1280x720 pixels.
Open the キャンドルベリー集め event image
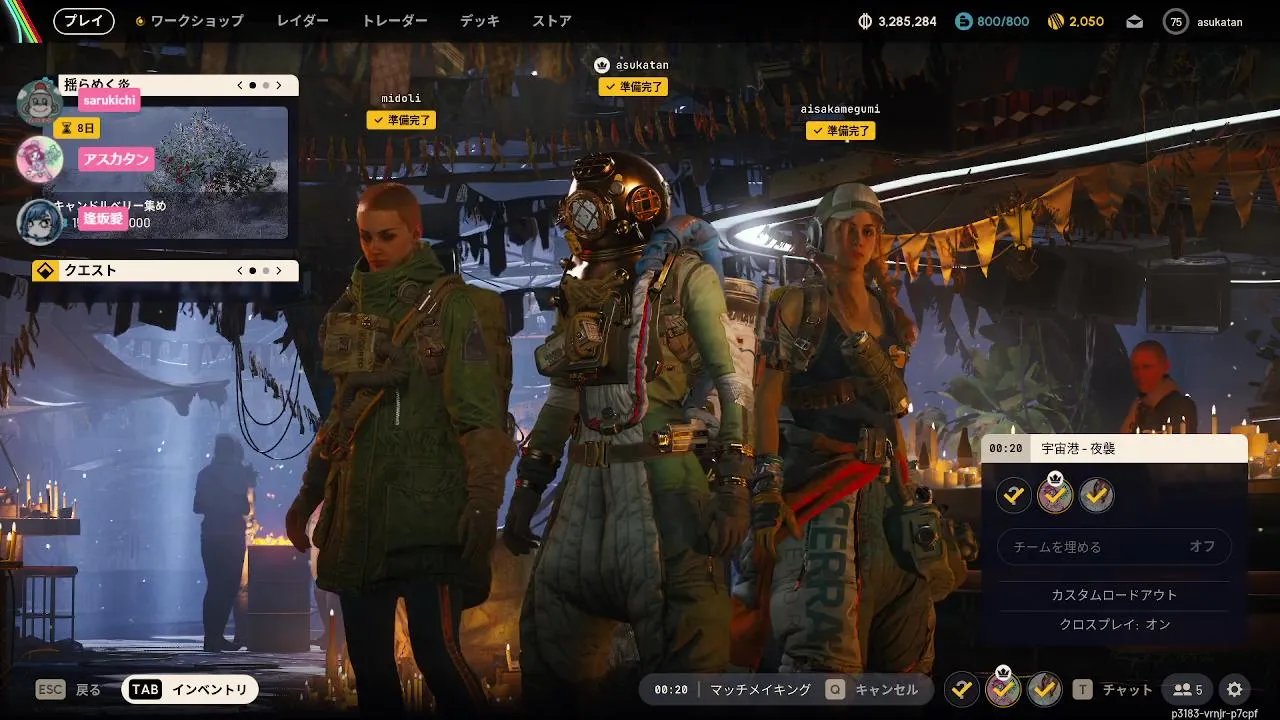[170, 172]
